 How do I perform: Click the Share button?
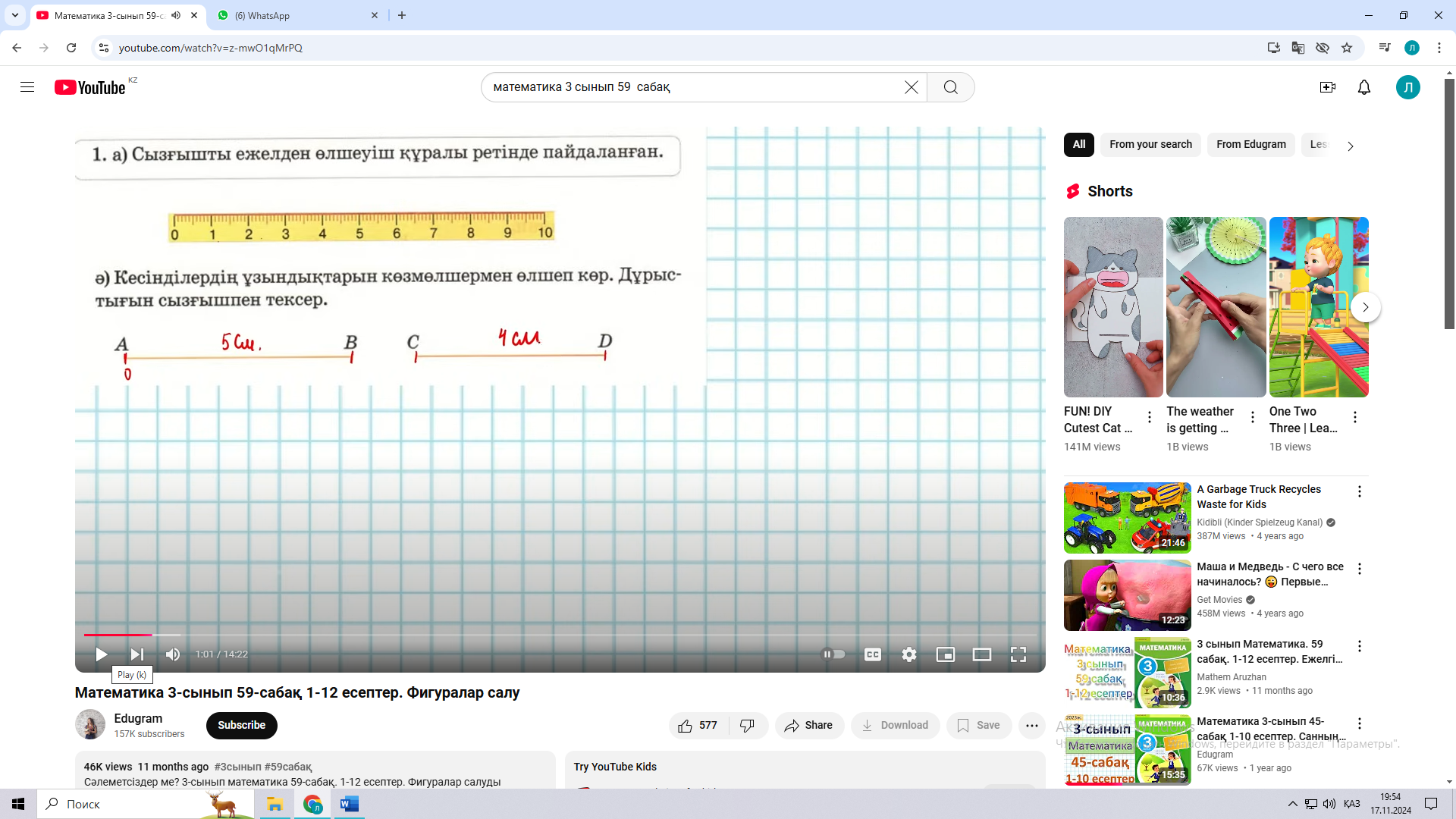click(808, 726)
